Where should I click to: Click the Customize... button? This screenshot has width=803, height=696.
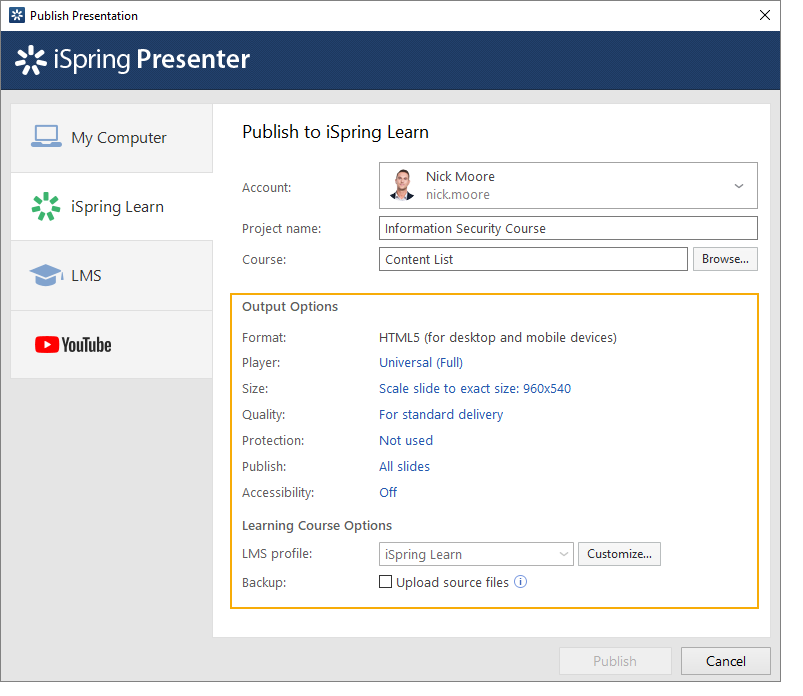[x=619, y=554]
